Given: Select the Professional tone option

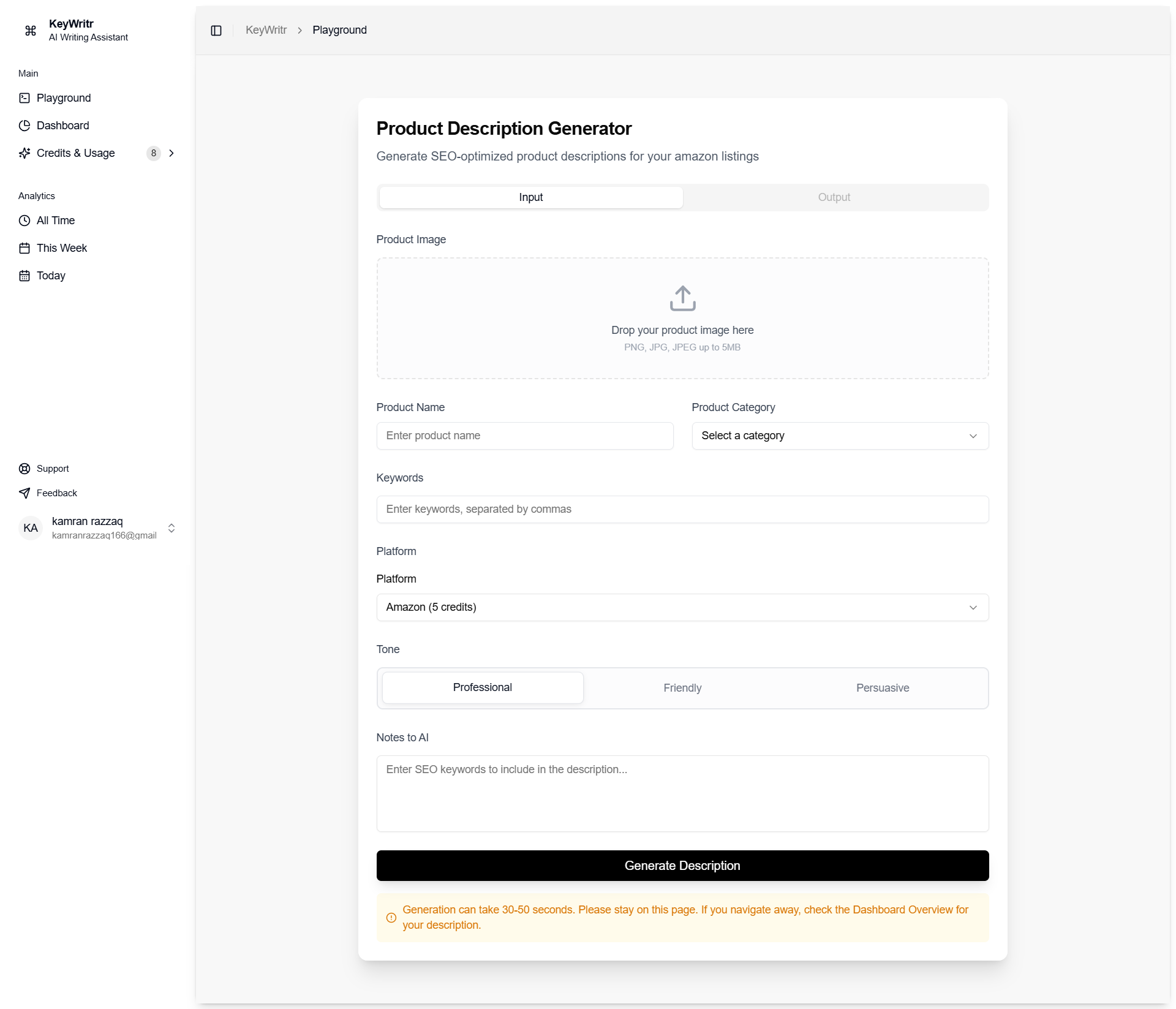Looking at the screenshot, I should click(483, 687).
